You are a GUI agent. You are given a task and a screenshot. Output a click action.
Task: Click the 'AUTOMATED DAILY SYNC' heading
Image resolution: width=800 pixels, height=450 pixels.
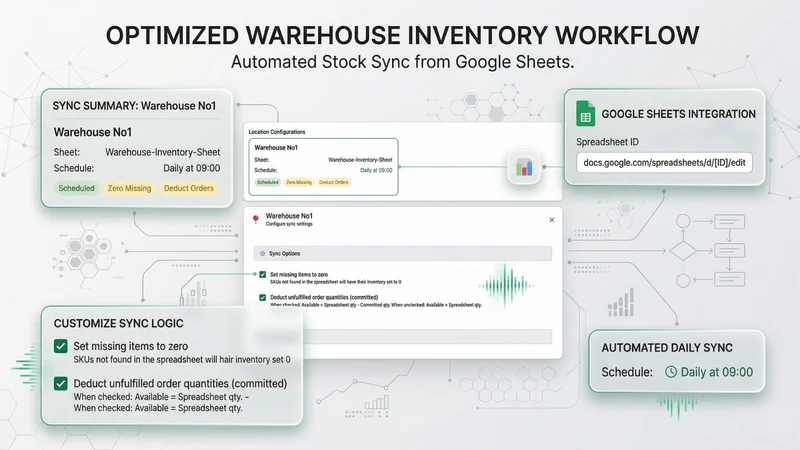pyautogui.click(x=667, y=348)
